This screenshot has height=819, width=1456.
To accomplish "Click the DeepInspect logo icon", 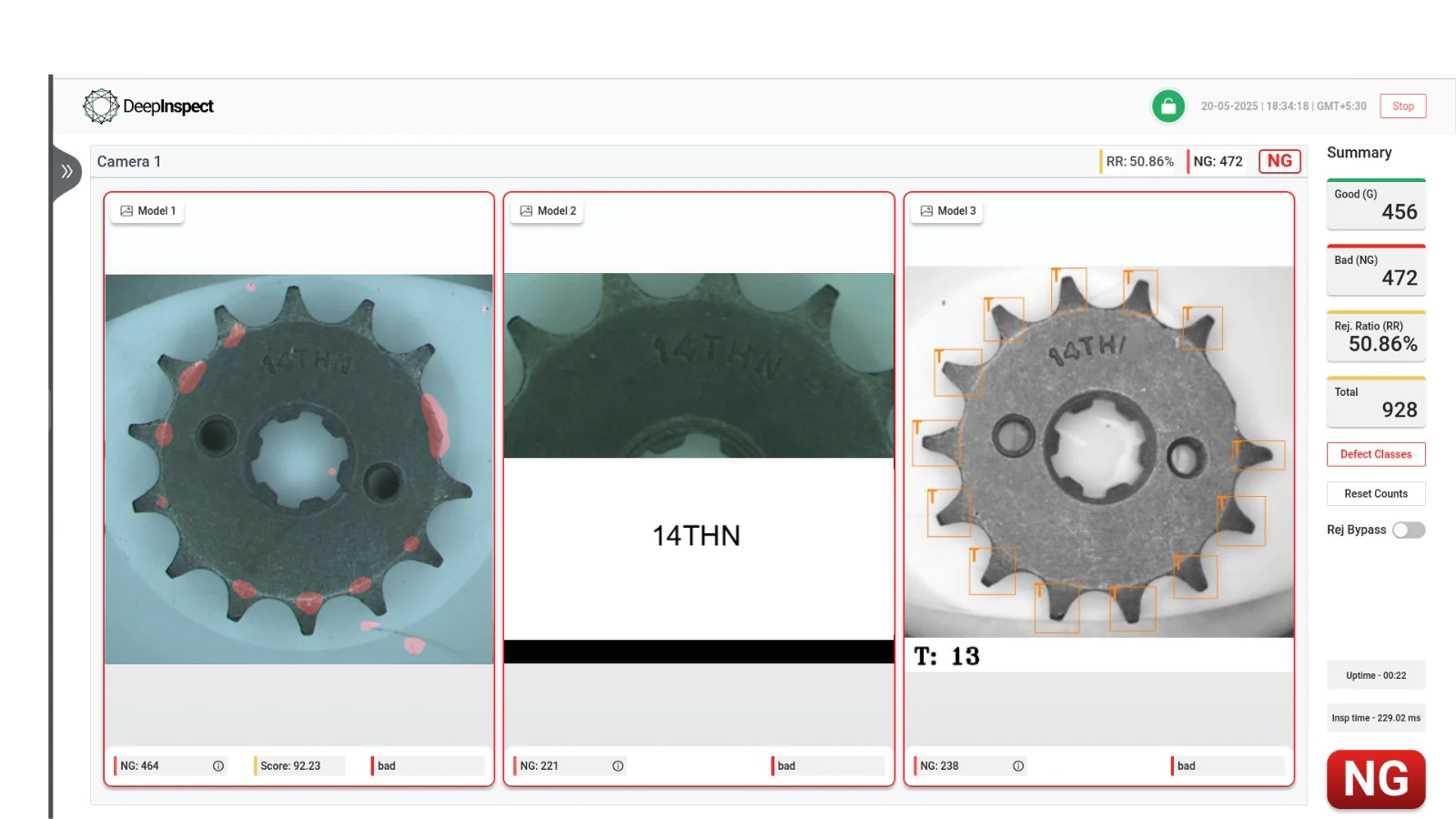I will [x=100, y=106].
